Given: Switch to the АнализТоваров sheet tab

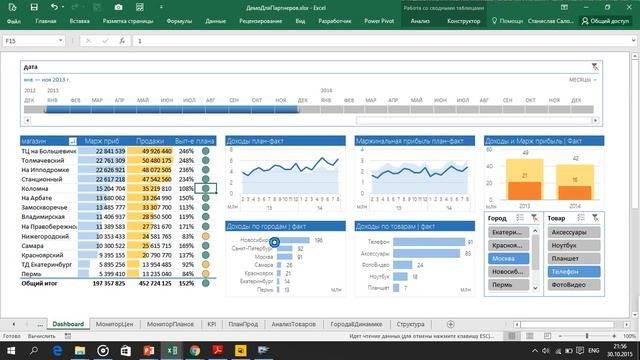Looking at the screenshot, I should [293, 324].
